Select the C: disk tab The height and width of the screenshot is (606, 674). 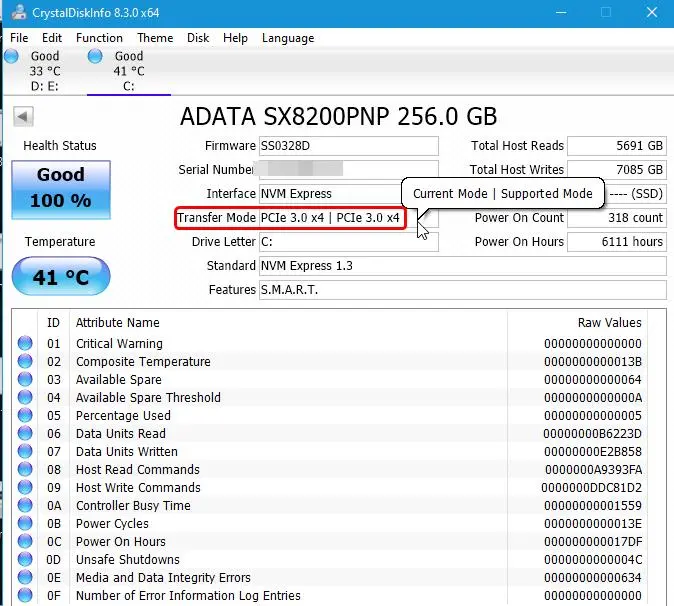coord(129,71)
